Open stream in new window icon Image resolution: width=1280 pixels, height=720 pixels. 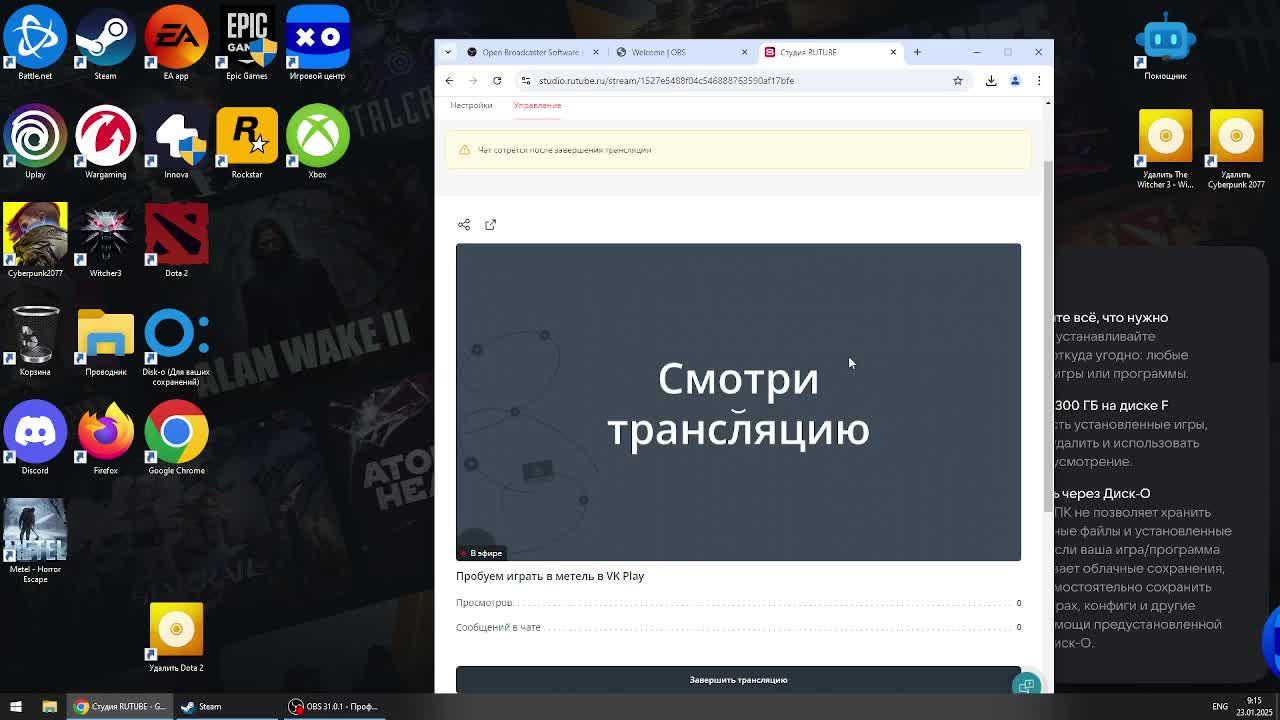coord(490,225)
